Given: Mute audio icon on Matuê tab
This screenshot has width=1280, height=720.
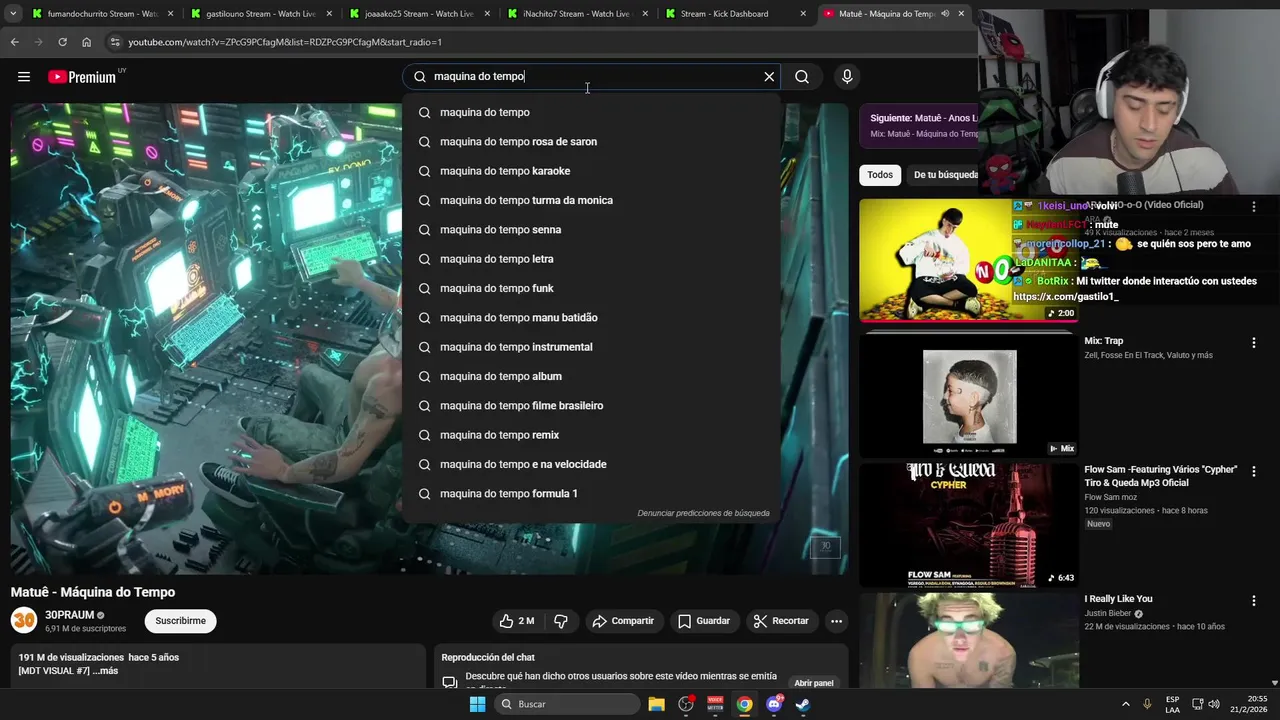Looking at the screenshot, I should pos(945,14).
